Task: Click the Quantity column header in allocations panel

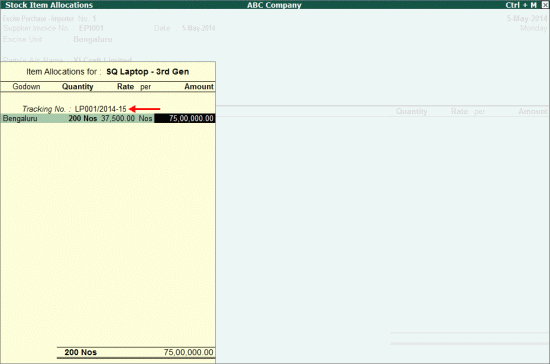Action: (78, 87)
